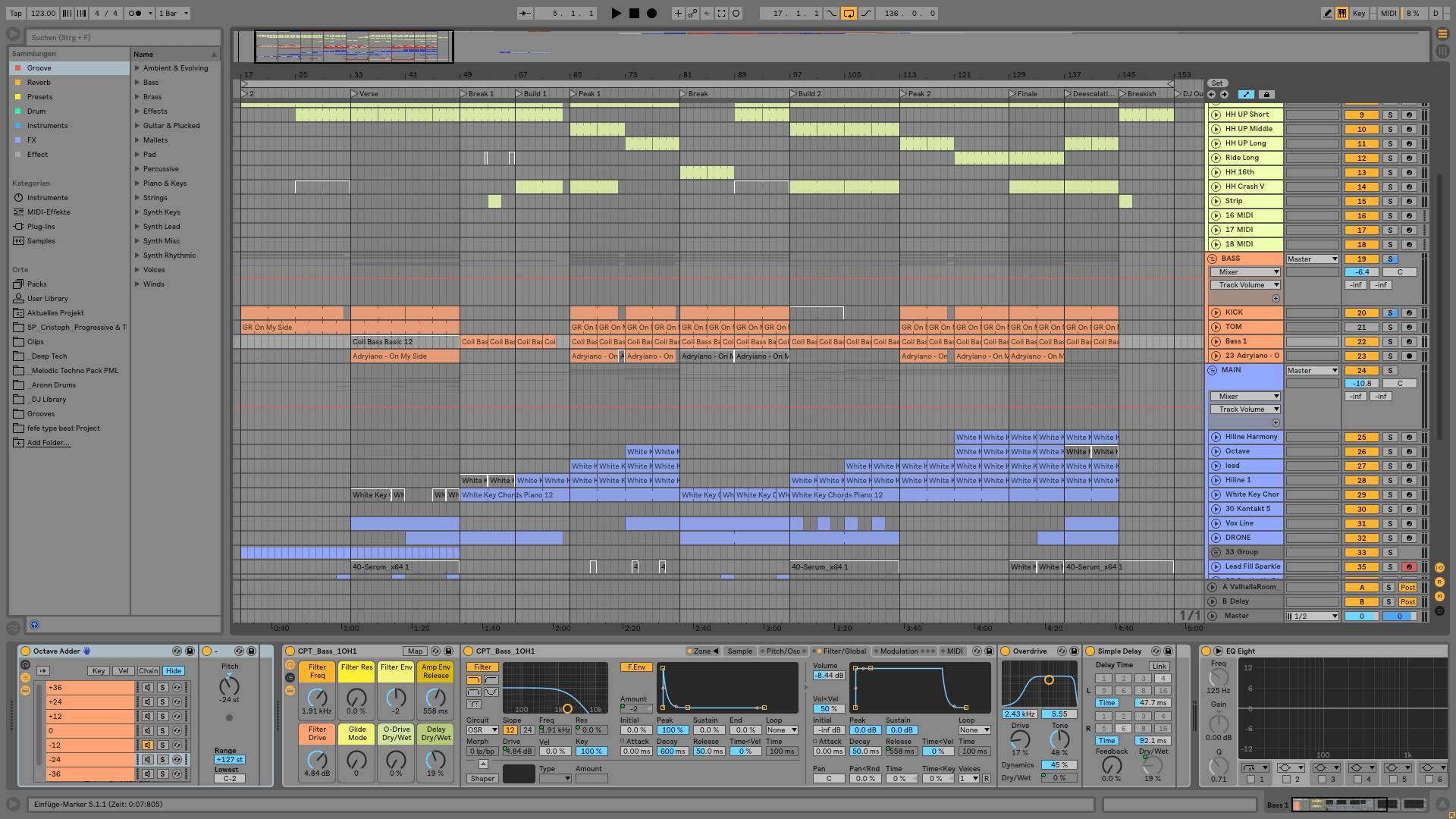Click the Re-enable Automation arrow icon

tap(707, 13)
